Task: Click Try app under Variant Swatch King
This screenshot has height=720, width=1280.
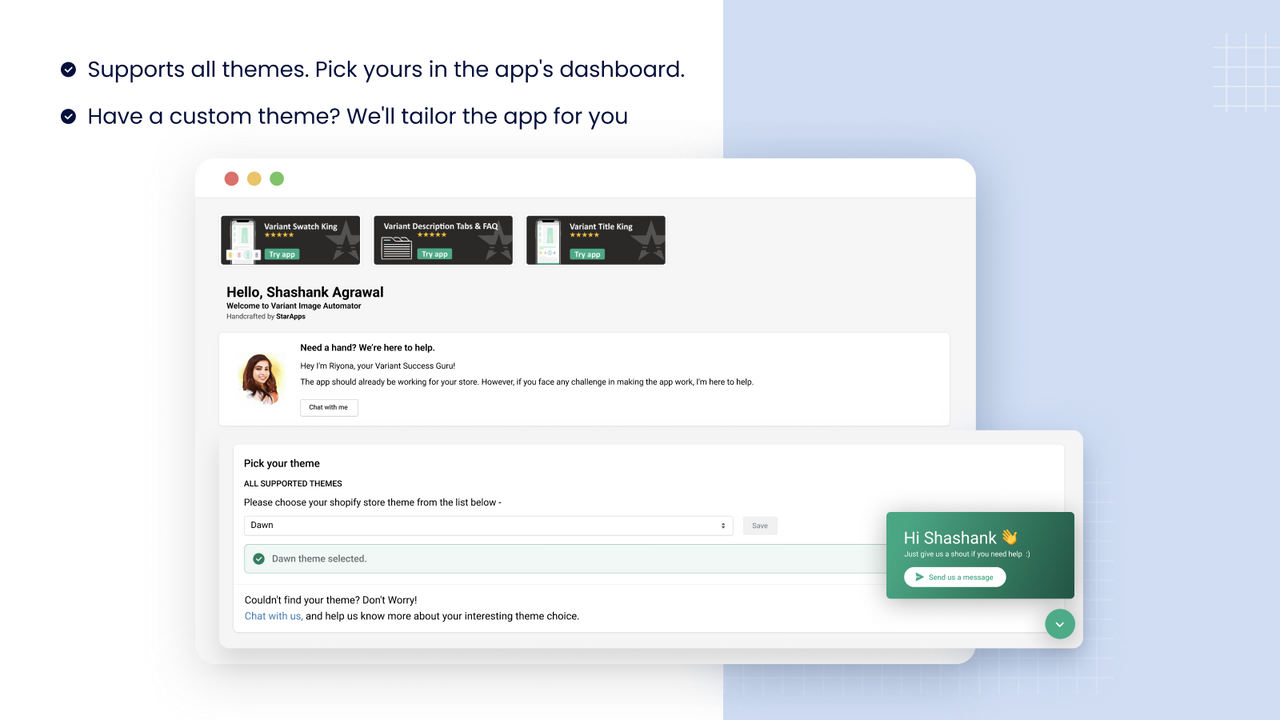Action: click(x=283, y=254)
